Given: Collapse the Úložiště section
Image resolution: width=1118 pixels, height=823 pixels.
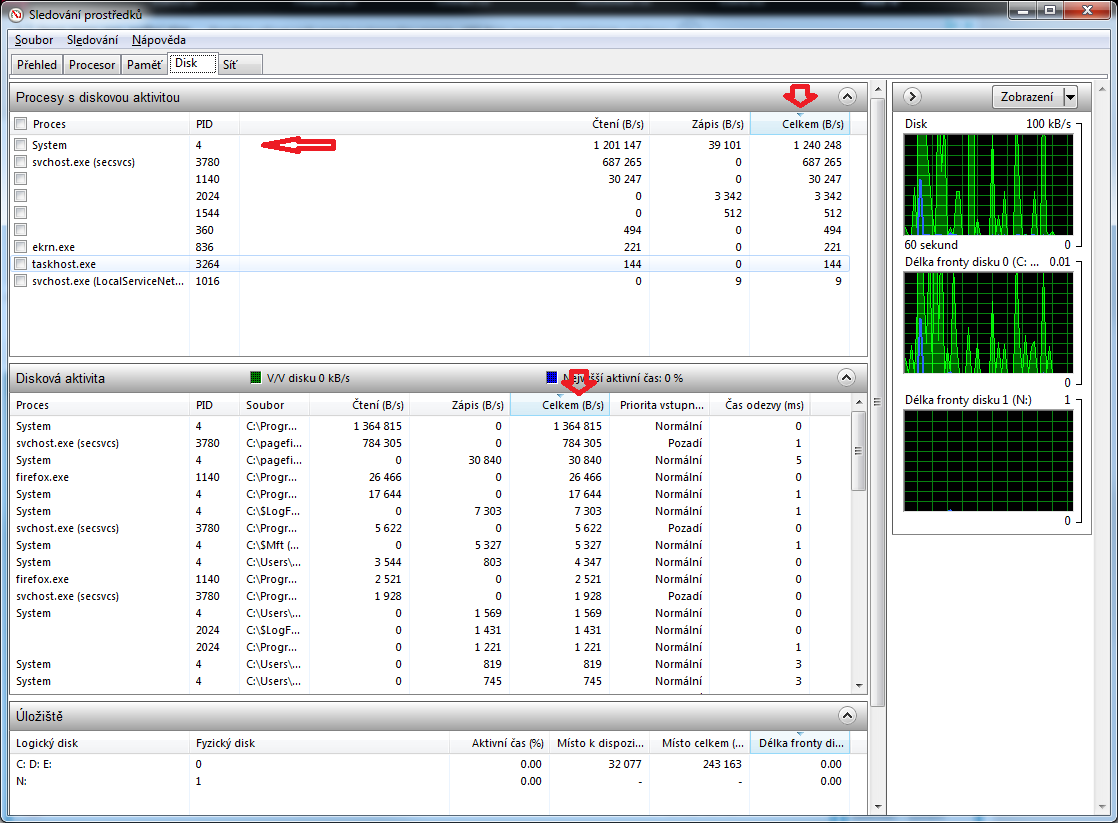Looking at the screenshot, I should tap(847, 716).
